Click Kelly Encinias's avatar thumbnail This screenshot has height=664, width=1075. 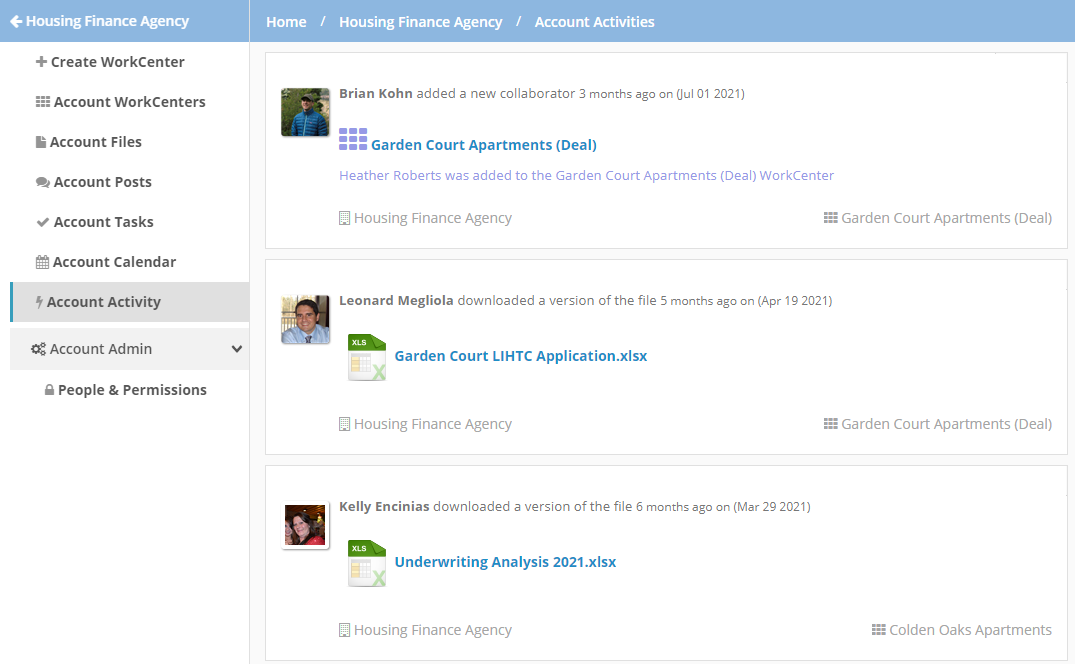coord(305,525)
